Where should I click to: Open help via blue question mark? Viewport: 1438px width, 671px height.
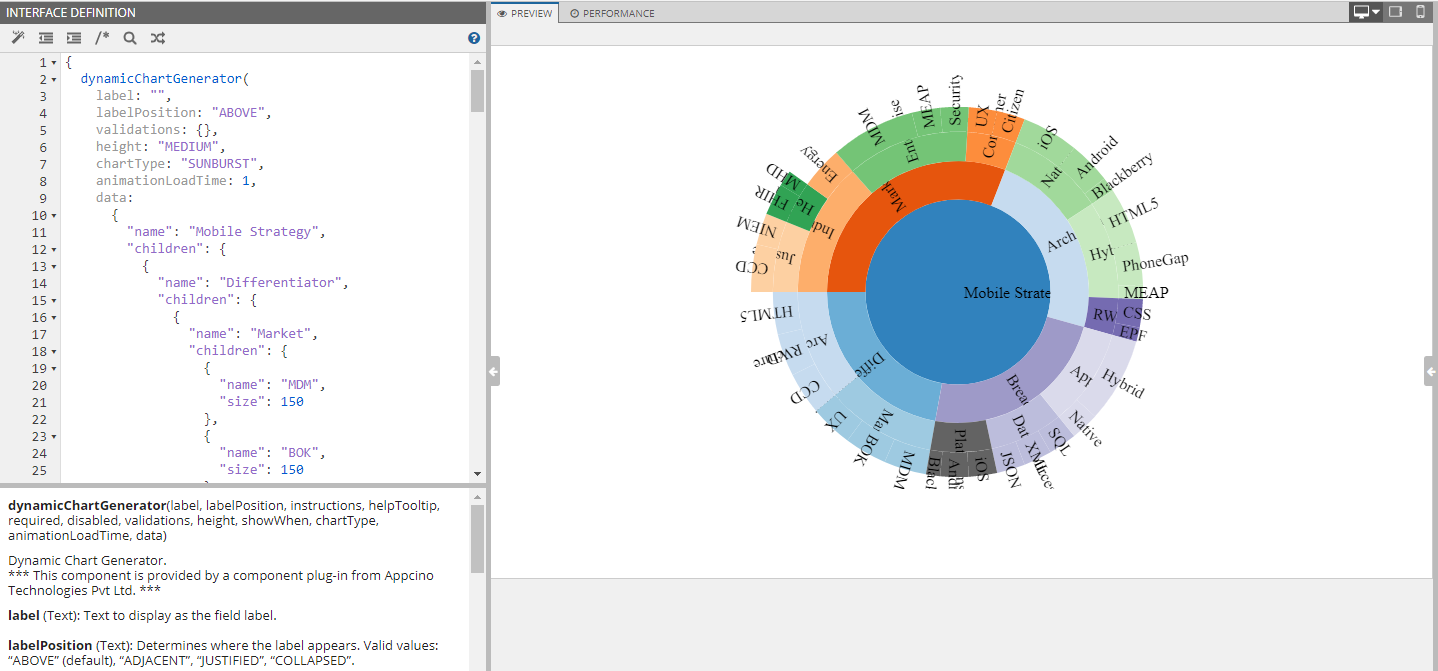click(474, 38)
